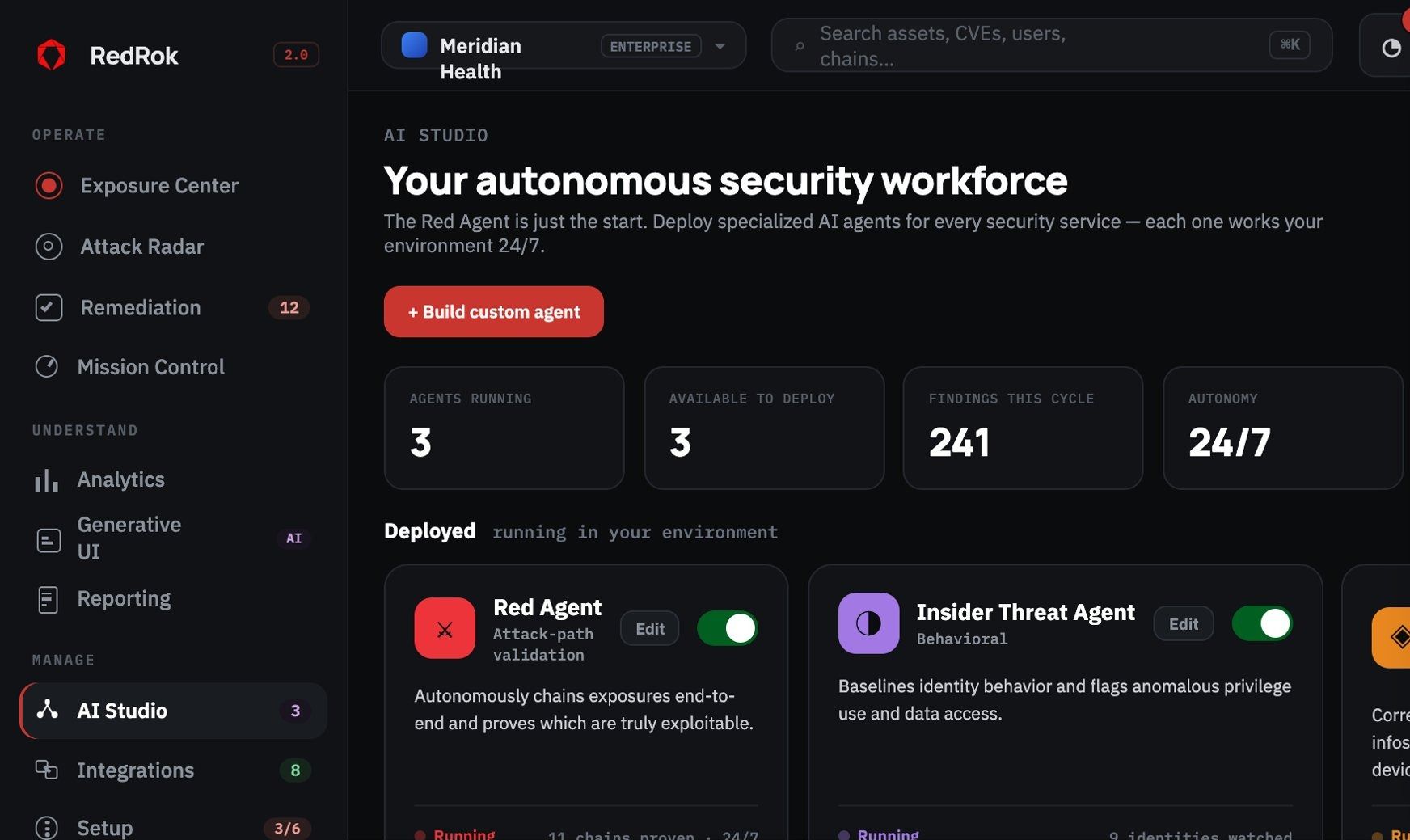Click the AI badge beside Generative UI
1410x840 pixels.
293,538
